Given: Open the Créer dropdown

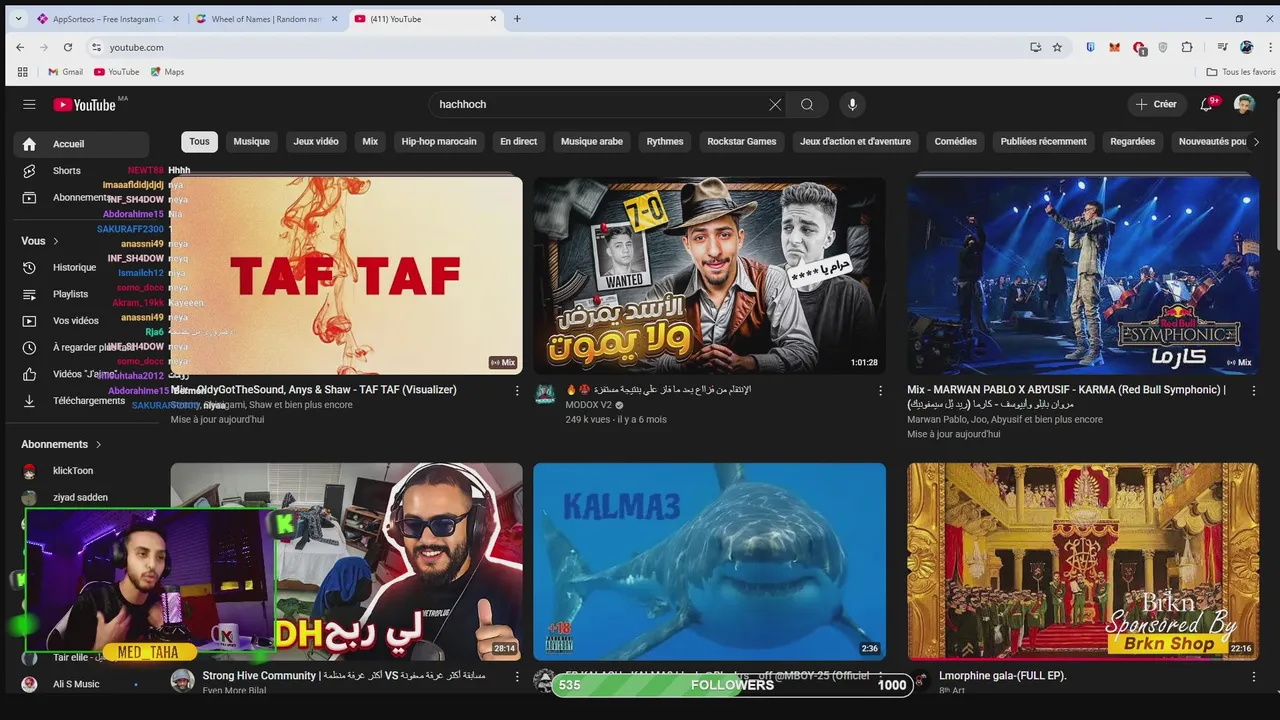Looking at the screenshot, I should tap(1156, 104).
